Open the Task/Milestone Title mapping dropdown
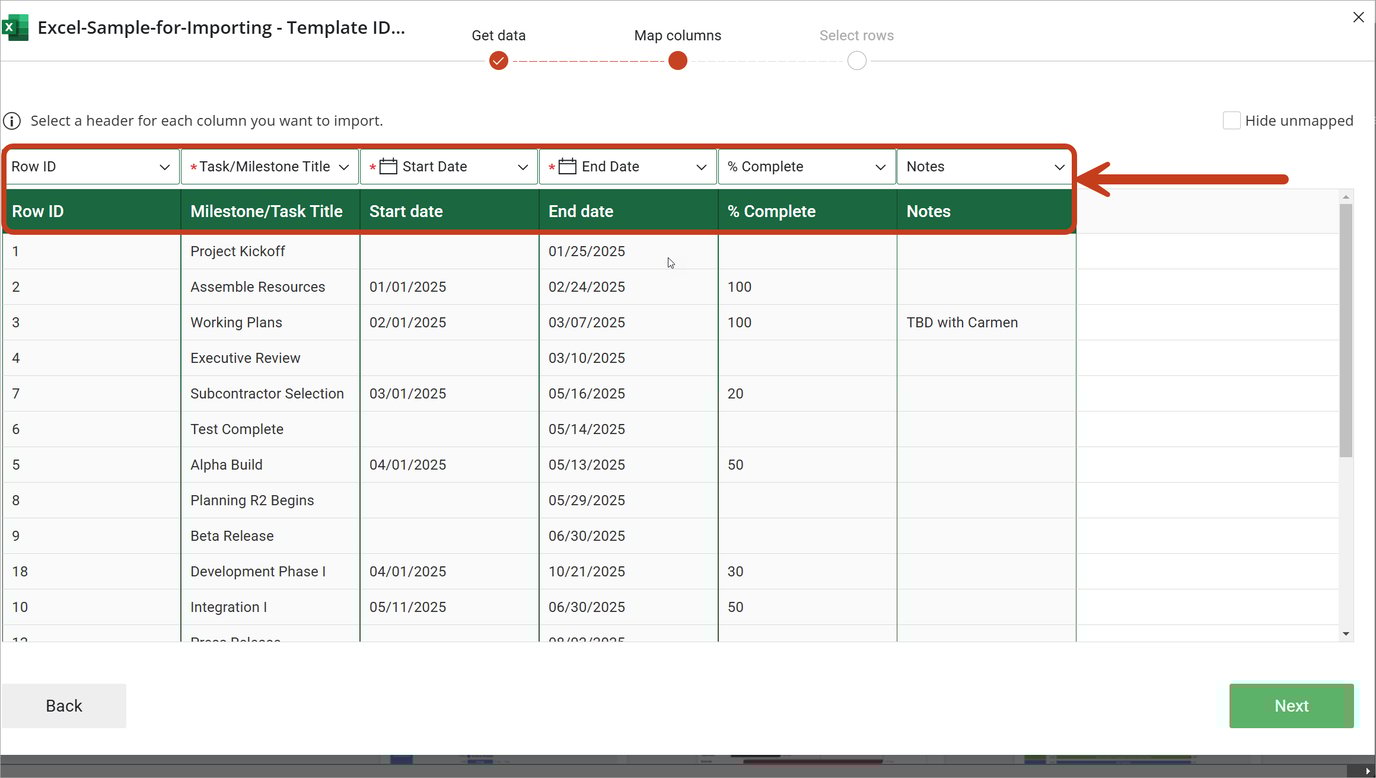 pyautogui.click(x=344, y=166)
